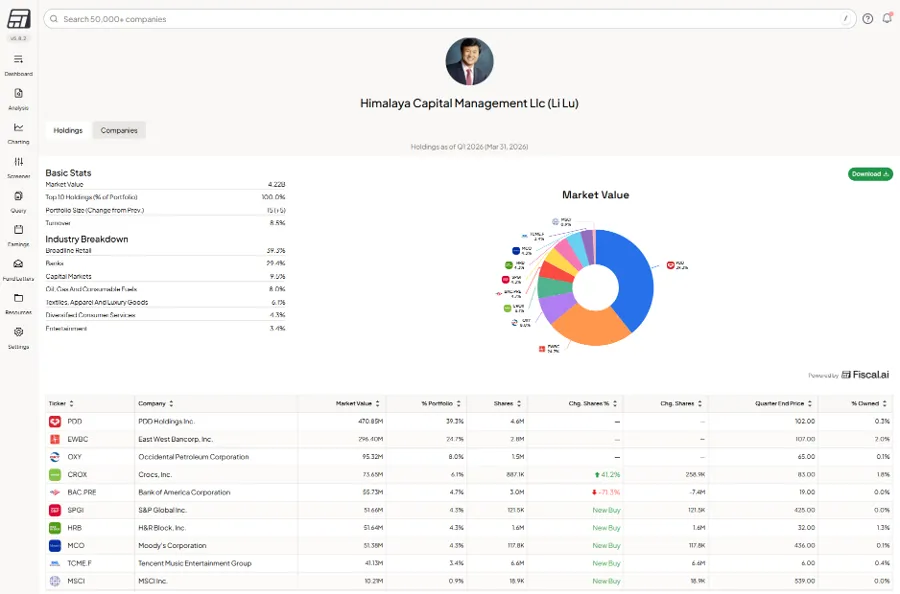Click the MSCI ticker text in table
The height and width of the screenshot is (594, 900).
(76, 581)
